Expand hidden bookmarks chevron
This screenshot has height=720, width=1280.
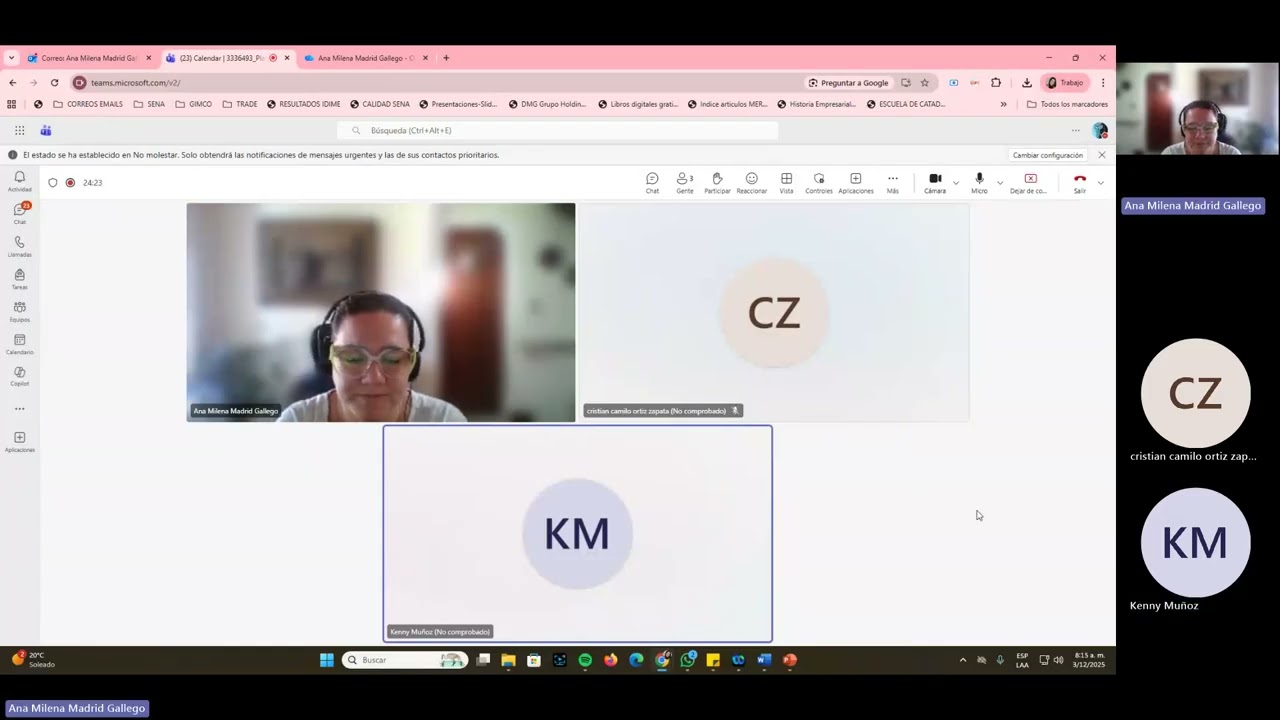tap(1003, 104)
